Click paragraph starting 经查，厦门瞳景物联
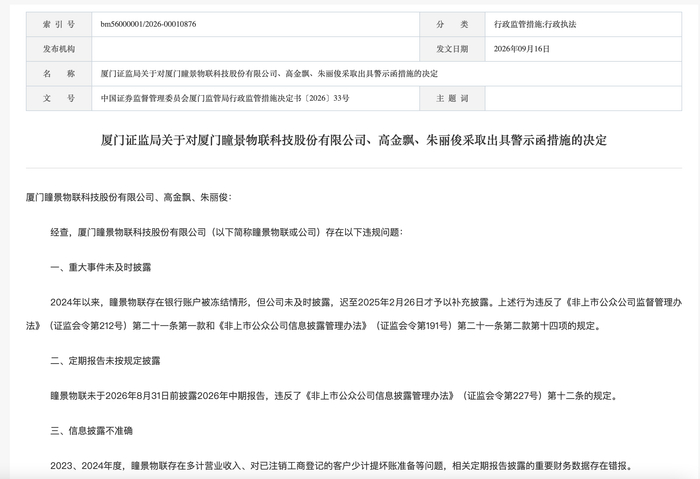The width and height of the screenshot is (700, 479). pyautogui.click(x=226, y=232)
